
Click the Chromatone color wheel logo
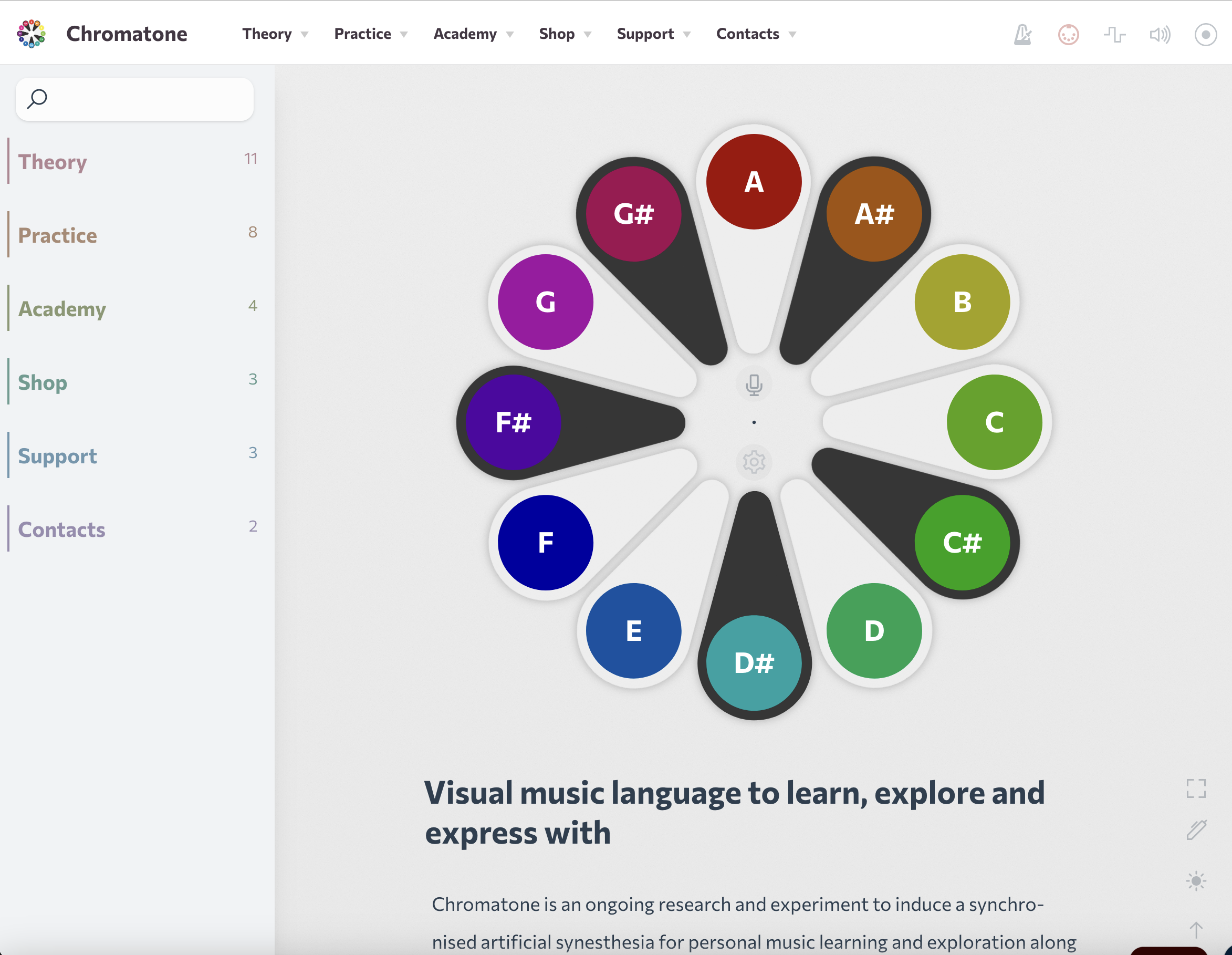coord(31,34)
